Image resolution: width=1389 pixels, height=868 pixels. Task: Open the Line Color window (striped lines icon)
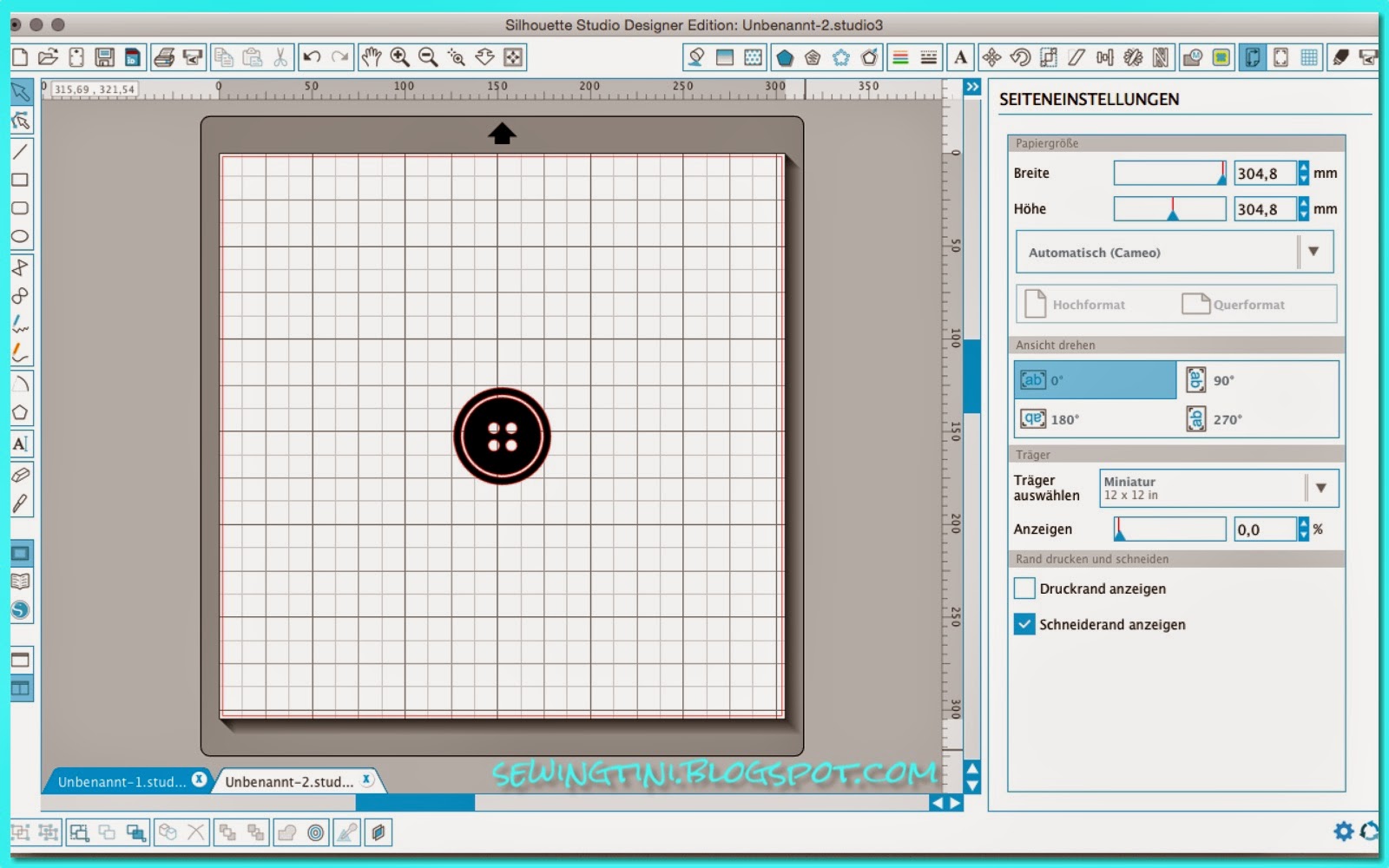pos(901,57)
